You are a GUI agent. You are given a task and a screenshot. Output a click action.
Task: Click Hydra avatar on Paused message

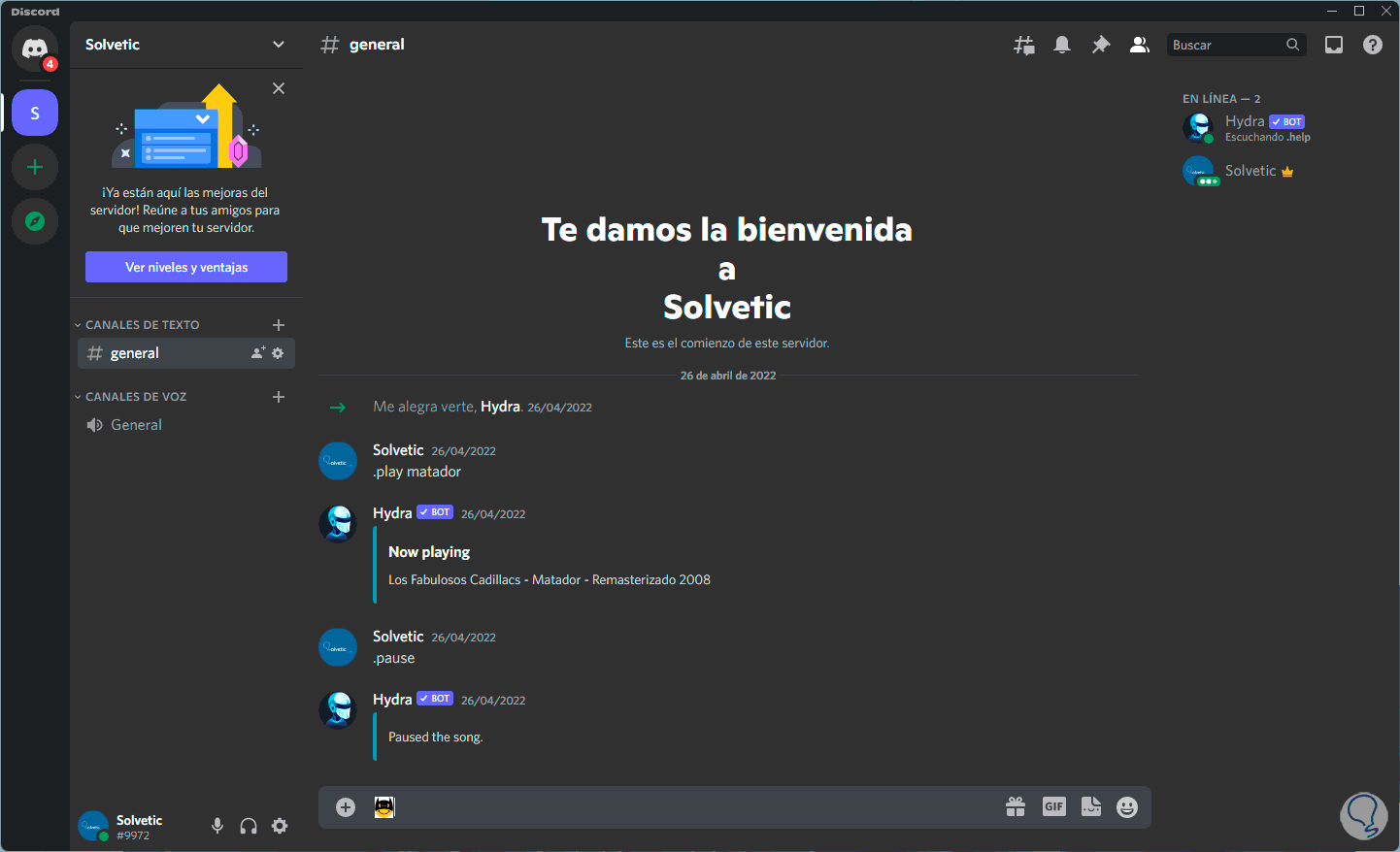[x=338, y=710]
